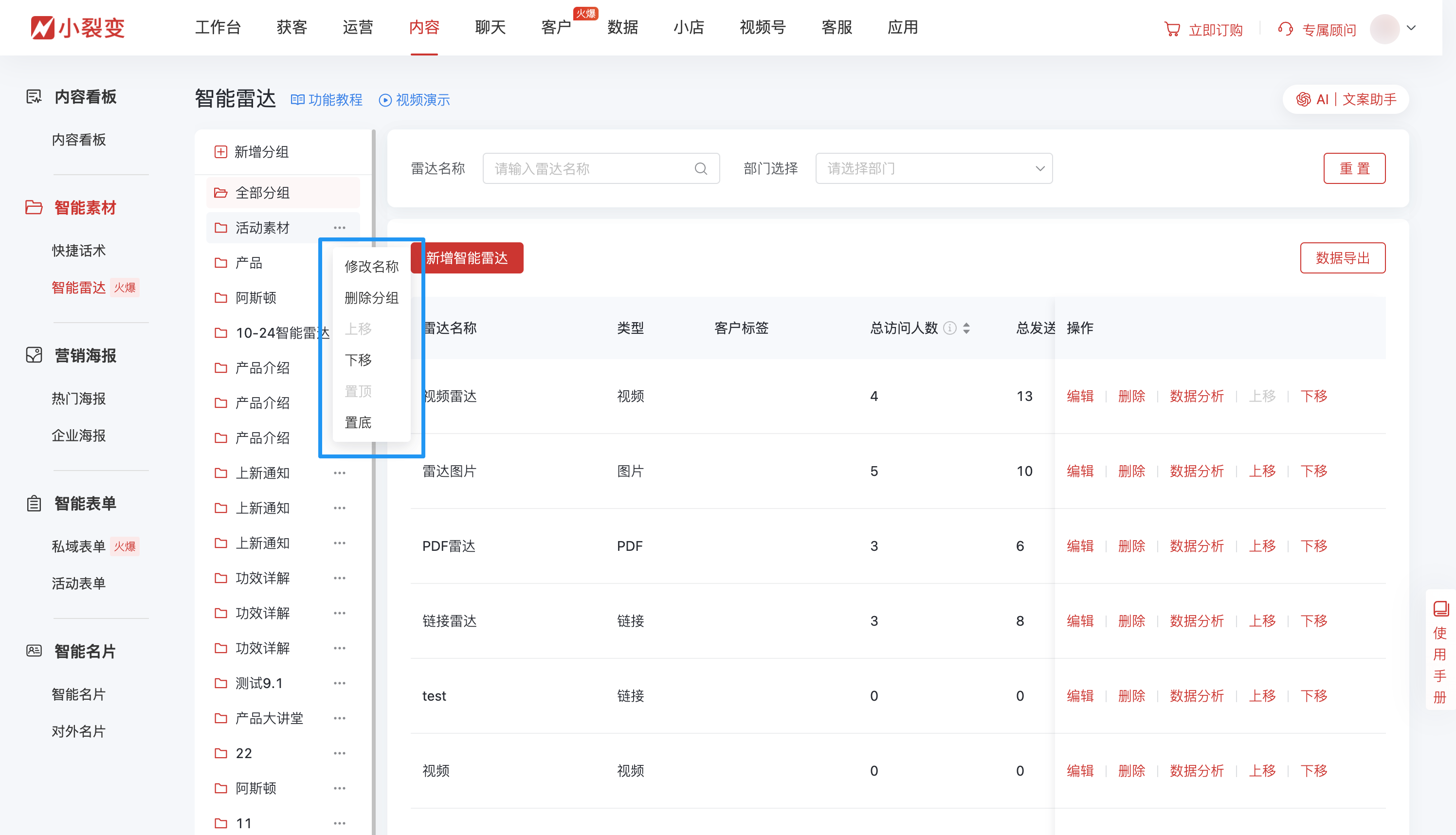Click the 智能名片 card icon

click(x=34, y=651)
